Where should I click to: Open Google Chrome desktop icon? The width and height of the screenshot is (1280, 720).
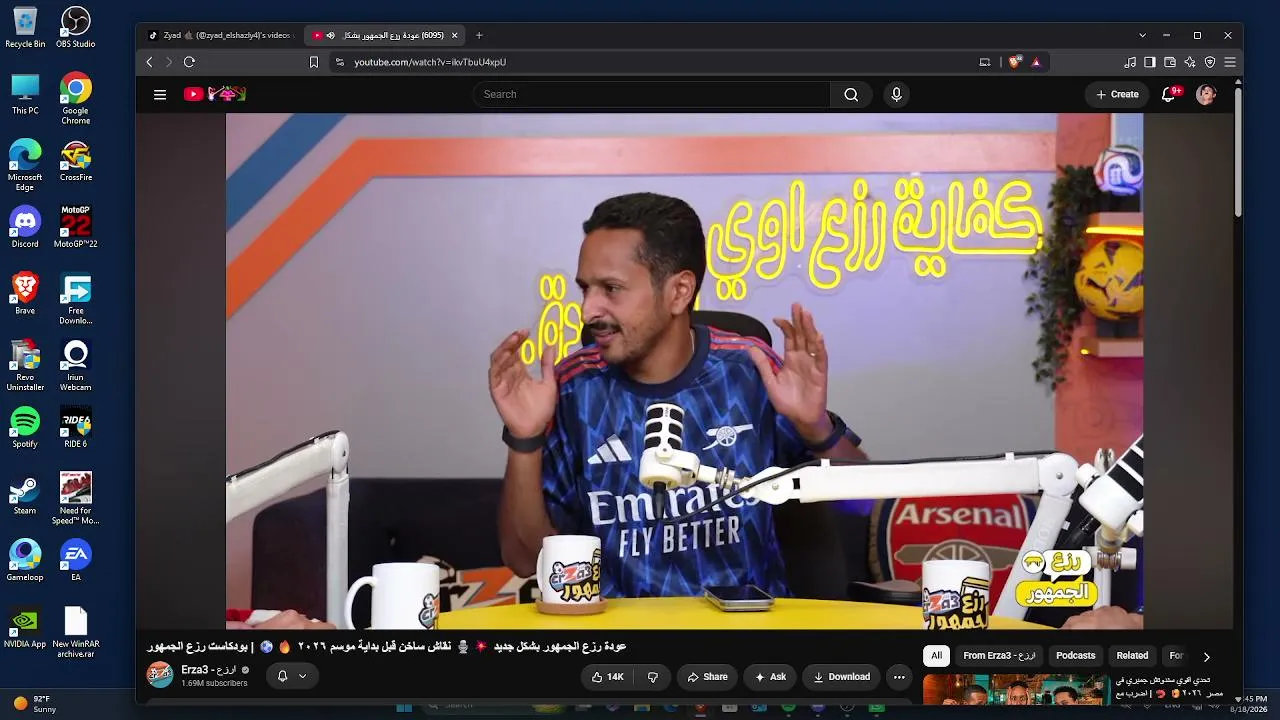pos(75,100)
